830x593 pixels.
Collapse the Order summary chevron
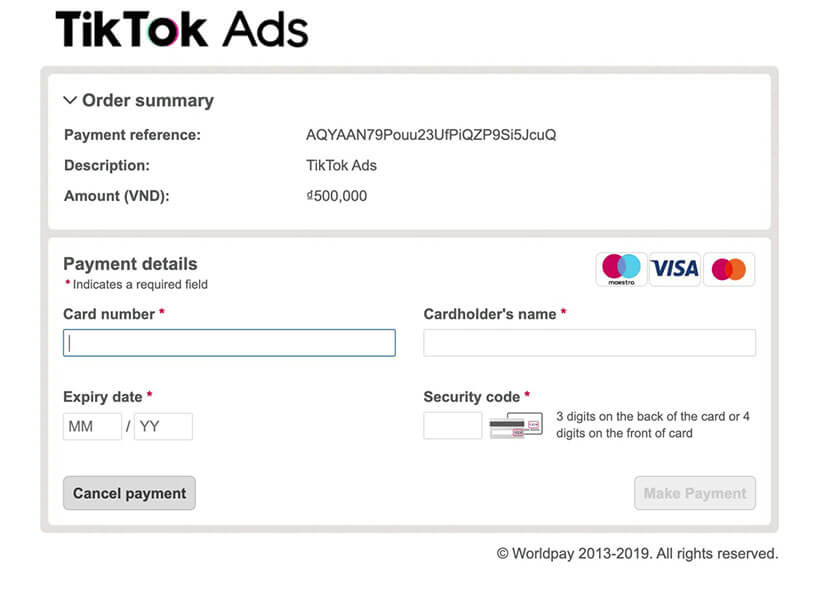(x=70, y=100)
